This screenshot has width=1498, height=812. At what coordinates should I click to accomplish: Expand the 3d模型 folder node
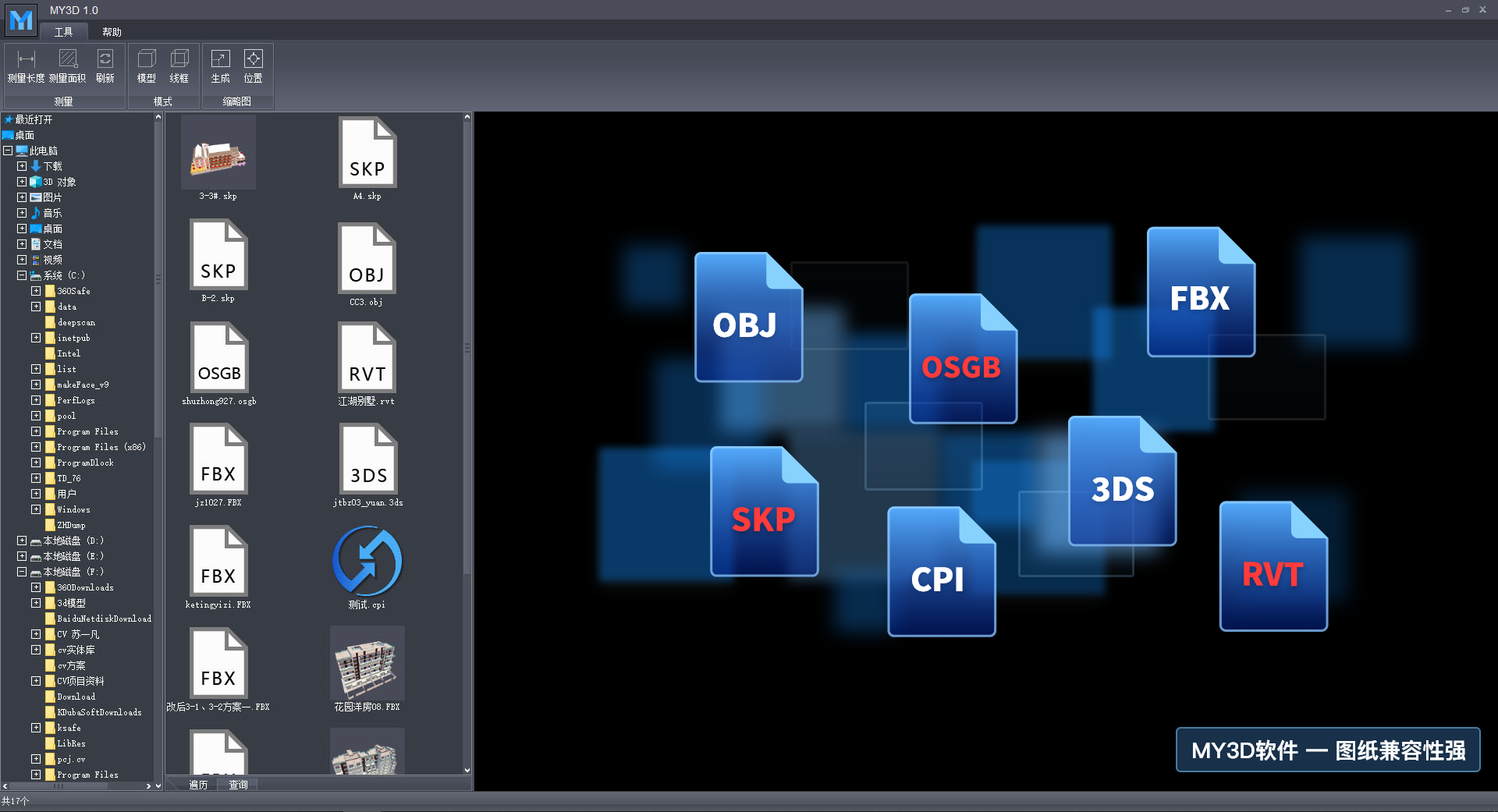coord(36,603)
